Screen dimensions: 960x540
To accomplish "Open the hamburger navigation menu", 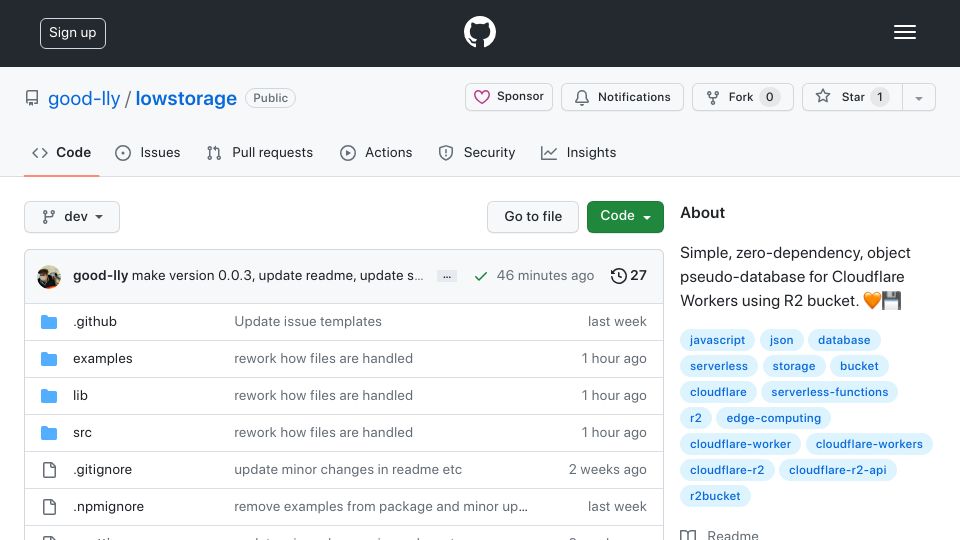I will point(904,32).
